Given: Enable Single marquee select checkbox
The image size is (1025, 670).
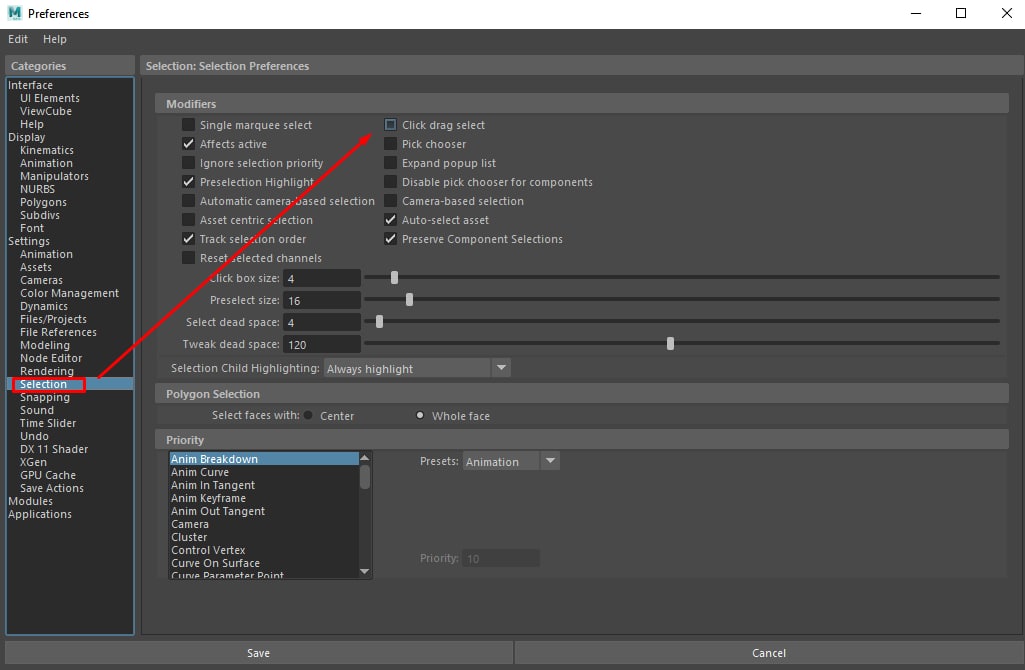Looking at the screenshot, I should [188, 125].
